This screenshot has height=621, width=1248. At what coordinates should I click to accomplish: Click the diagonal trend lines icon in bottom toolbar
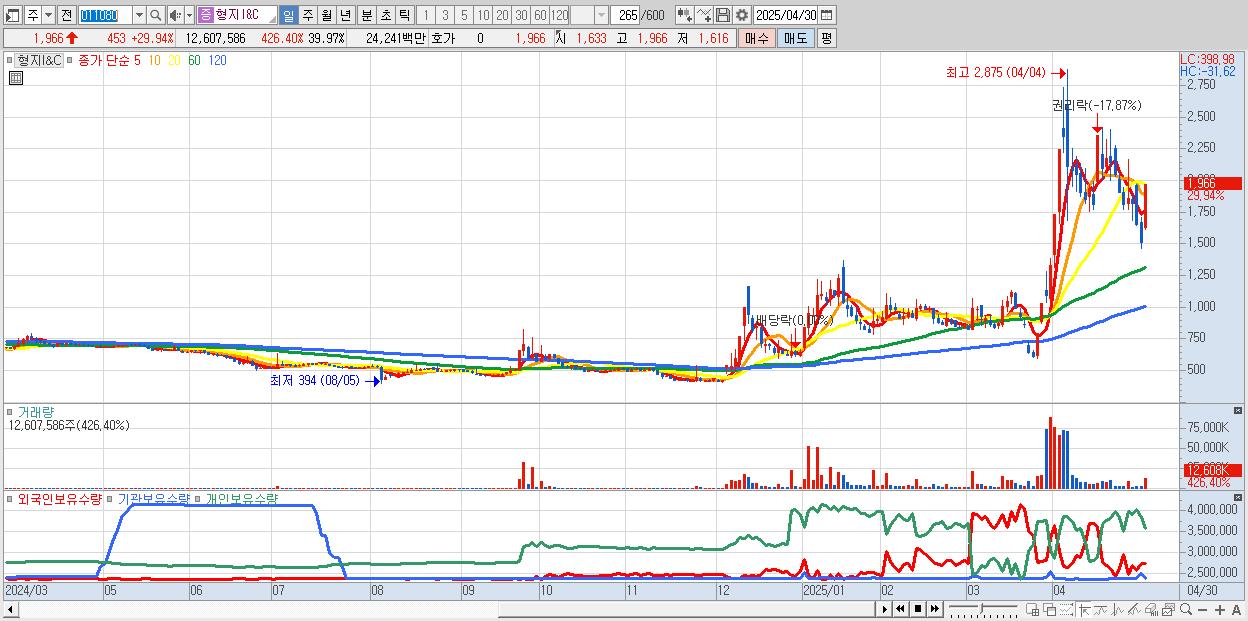1134,609
